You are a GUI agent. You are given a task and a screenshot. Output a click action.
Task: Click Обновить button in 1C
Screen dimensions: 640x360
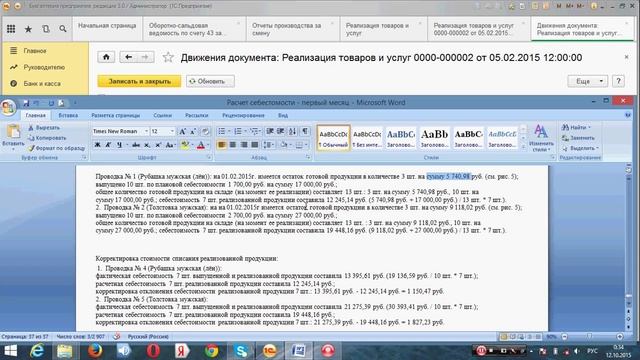point(210,81)
